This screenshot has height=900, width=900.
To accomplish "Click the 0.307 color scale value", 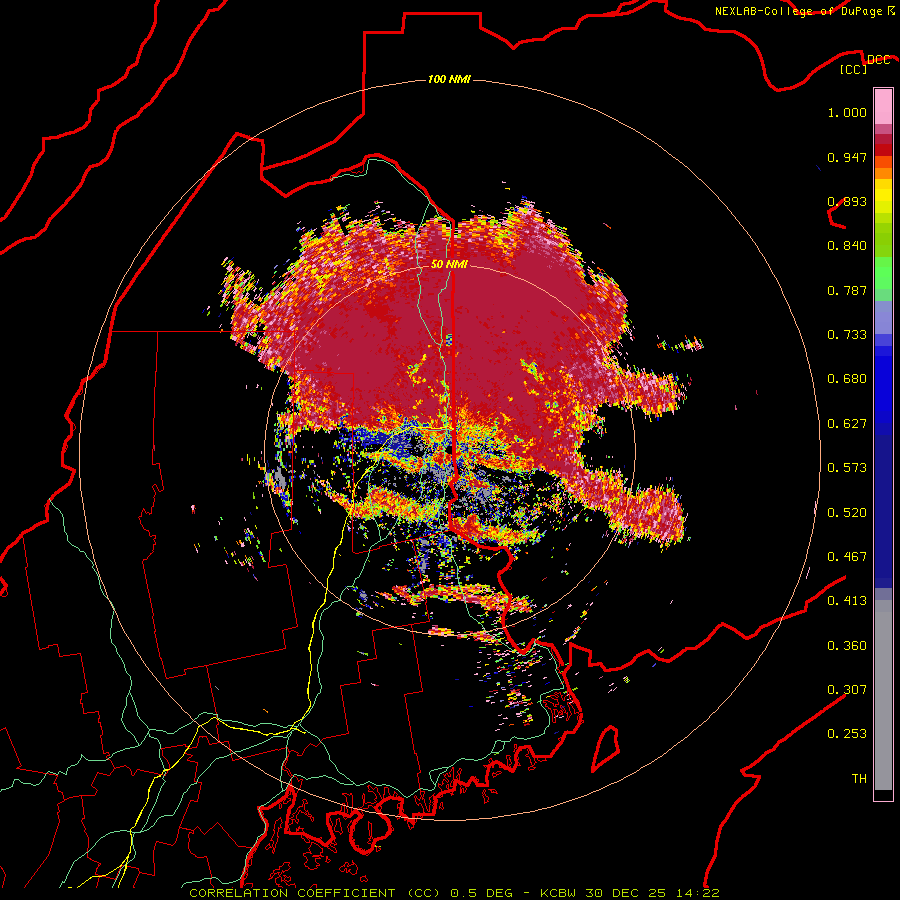I will pos(847,689).
